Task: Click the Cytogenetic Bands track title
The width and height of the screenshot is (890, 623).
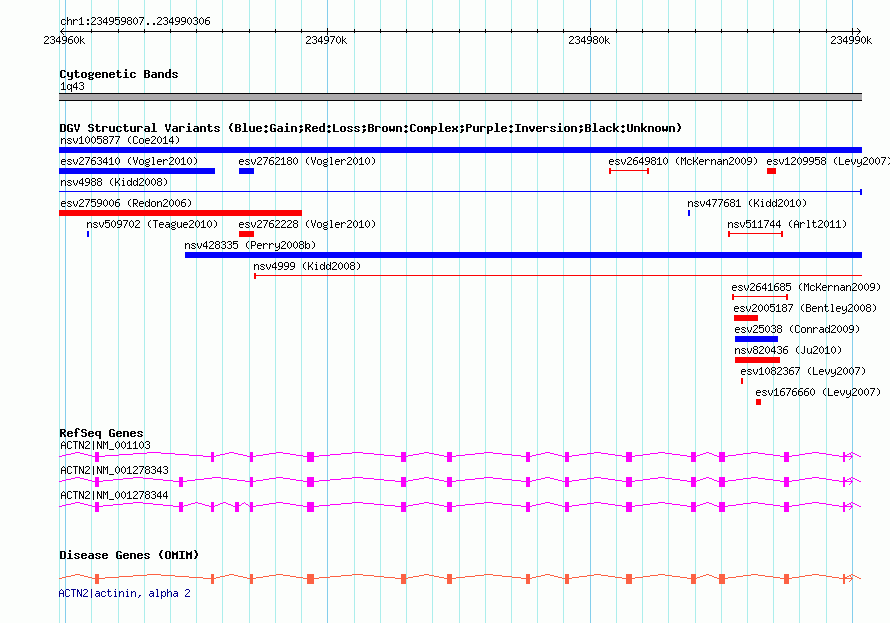Action: (119, 74)
